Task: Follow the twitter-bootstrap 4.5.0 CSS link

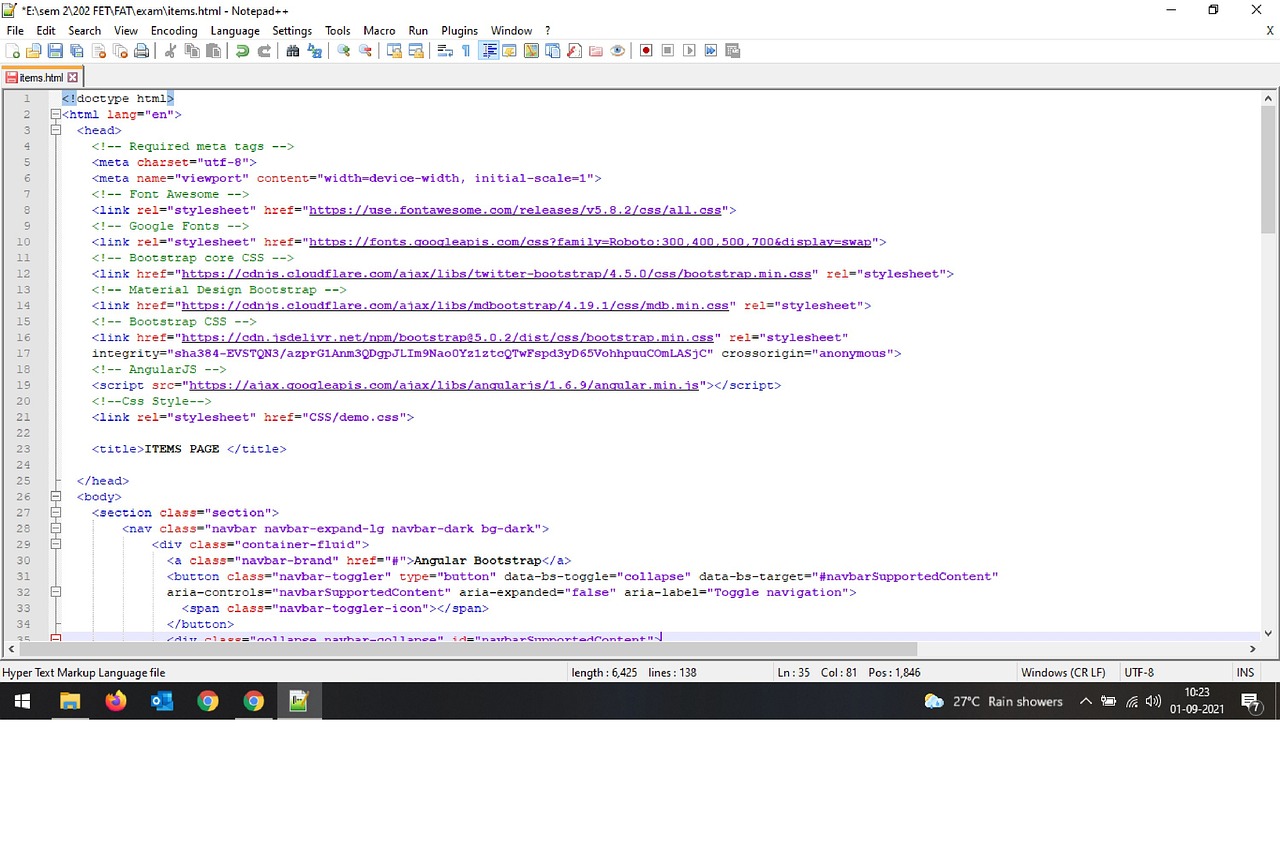Action: (x=496, y=274)
